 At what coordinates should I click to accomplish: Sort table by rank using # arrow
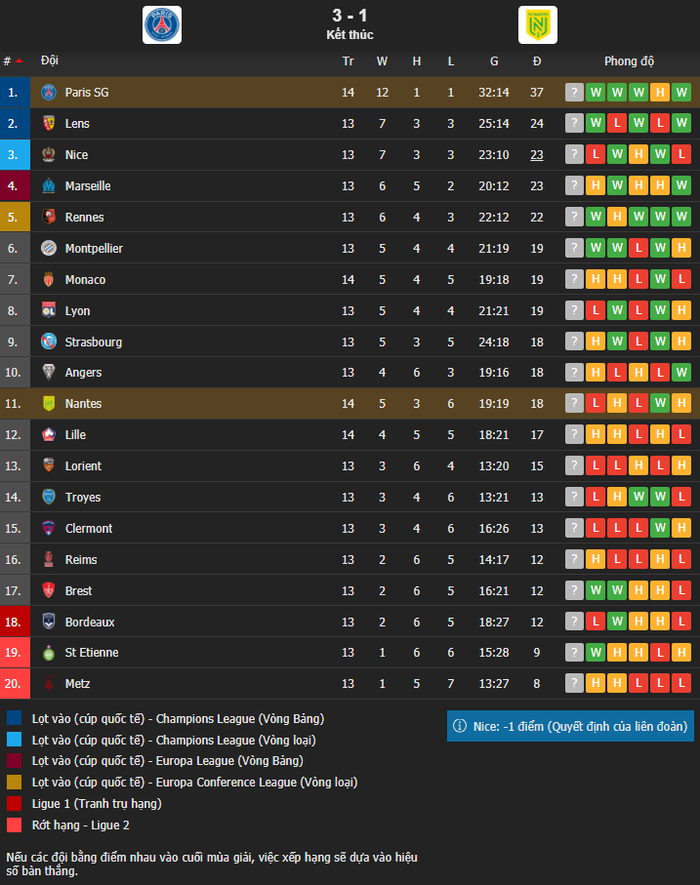click(x=12, y=61)
